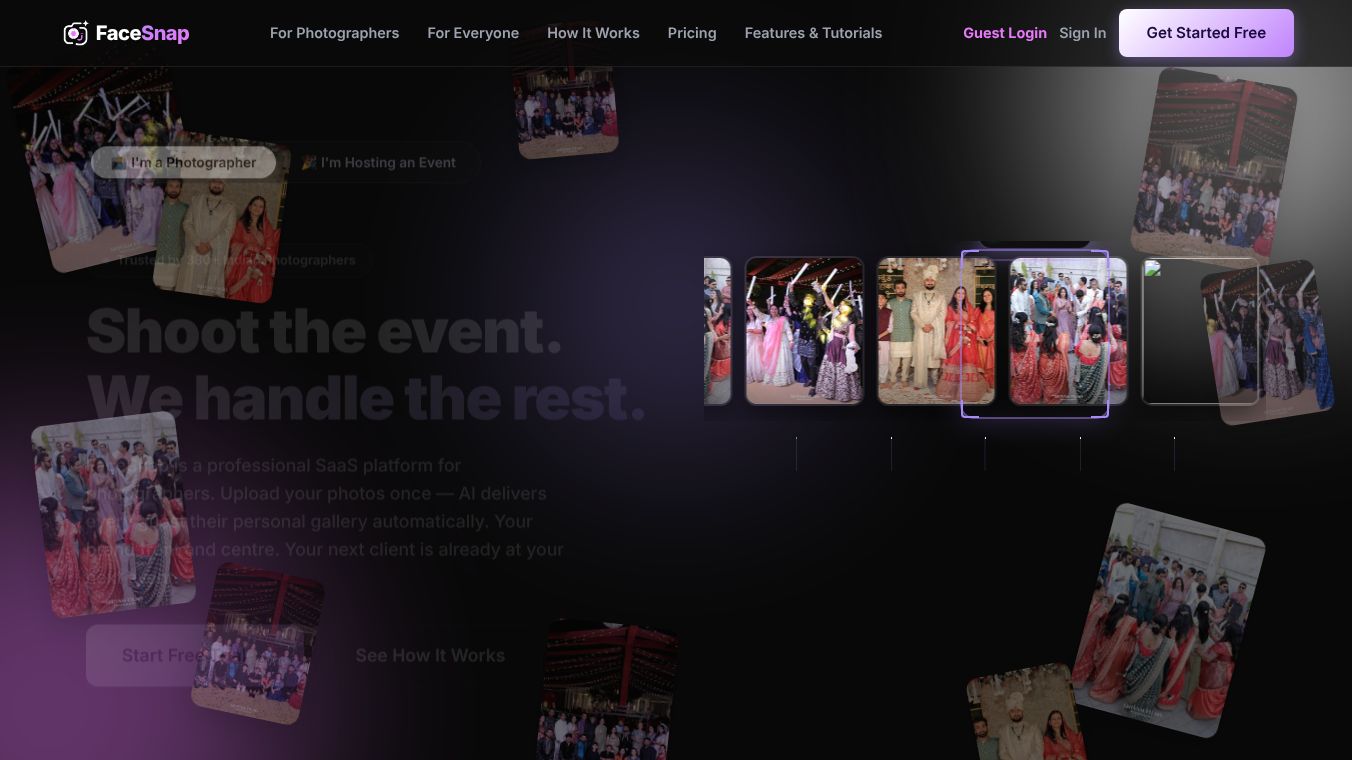Select the broken image placeholder in the carousel
1352x760 pixels.
tap(1200, 331)
